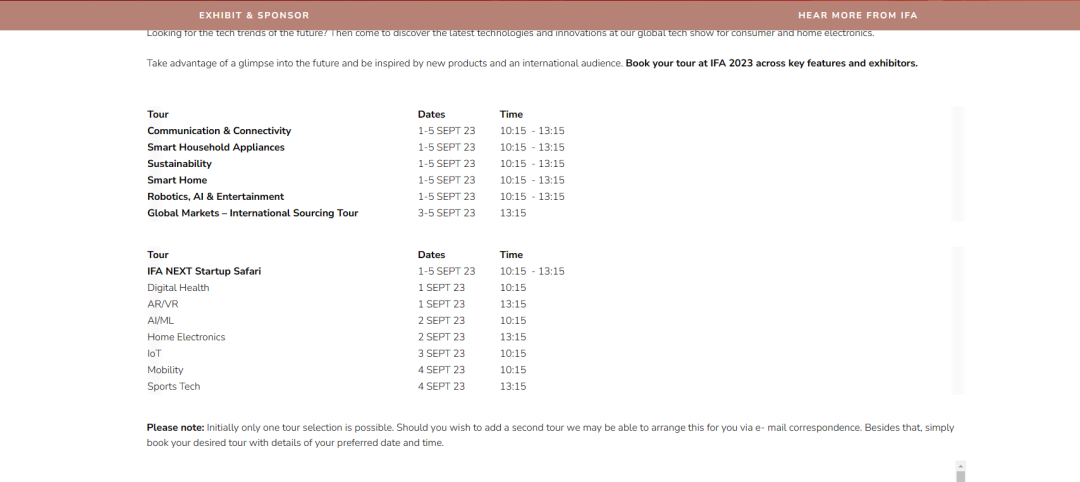Click the 13:15 time for AR/VR
Image resolution: width=1080 pixels, height=482 pixels.
pos(513,304)
